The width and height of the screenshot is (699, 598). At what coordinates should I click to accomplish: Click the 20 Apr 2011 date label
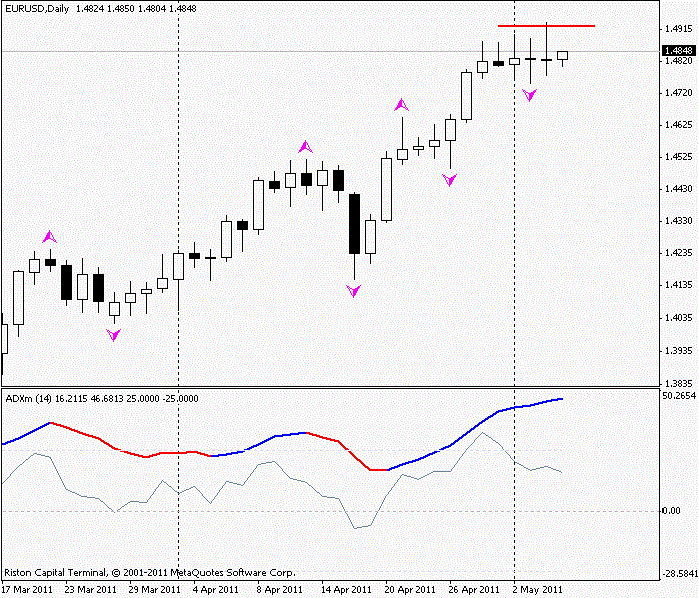click(410, 590)
